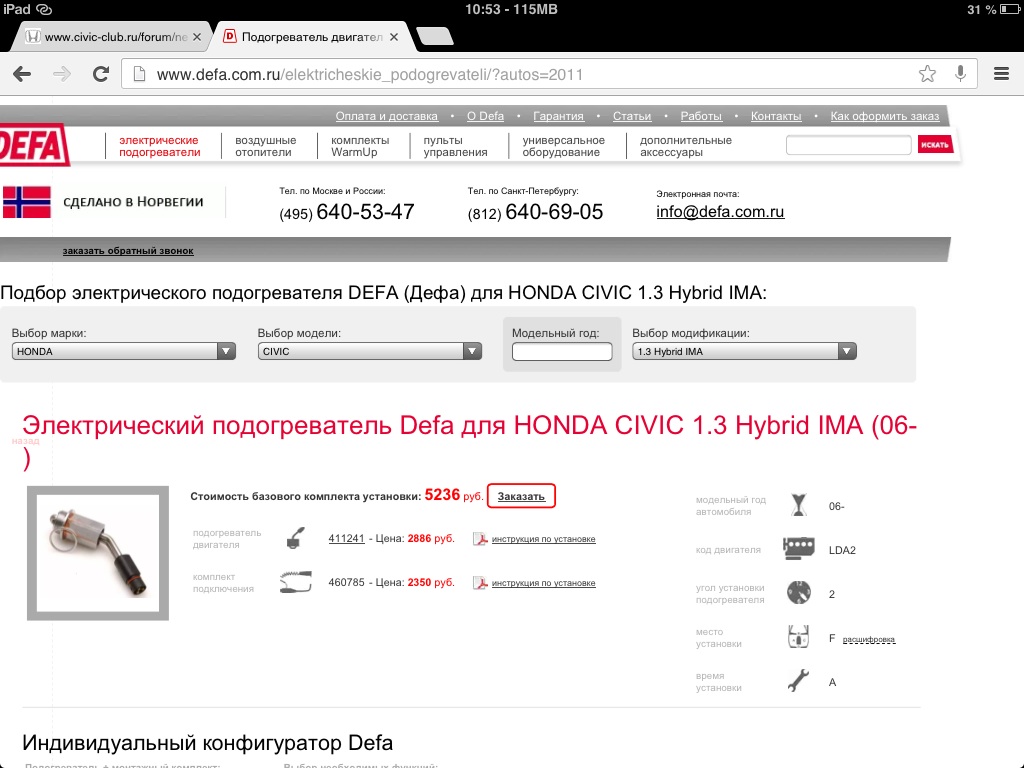Open the Оплата и доставка link
This screenshot has width=1024, height=768.
click(x=387, y=116)
